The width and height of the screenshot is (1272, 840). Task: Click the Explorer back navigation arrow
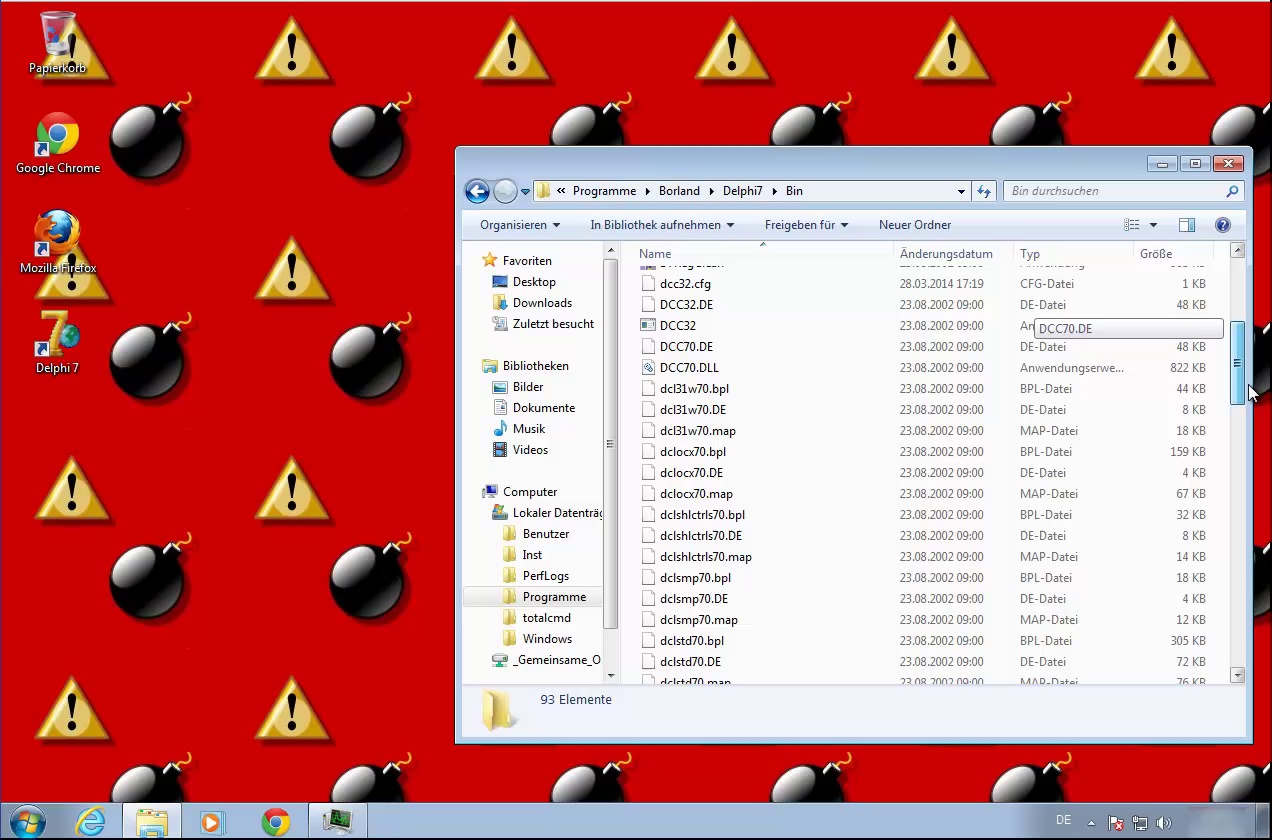click(478, 191)
